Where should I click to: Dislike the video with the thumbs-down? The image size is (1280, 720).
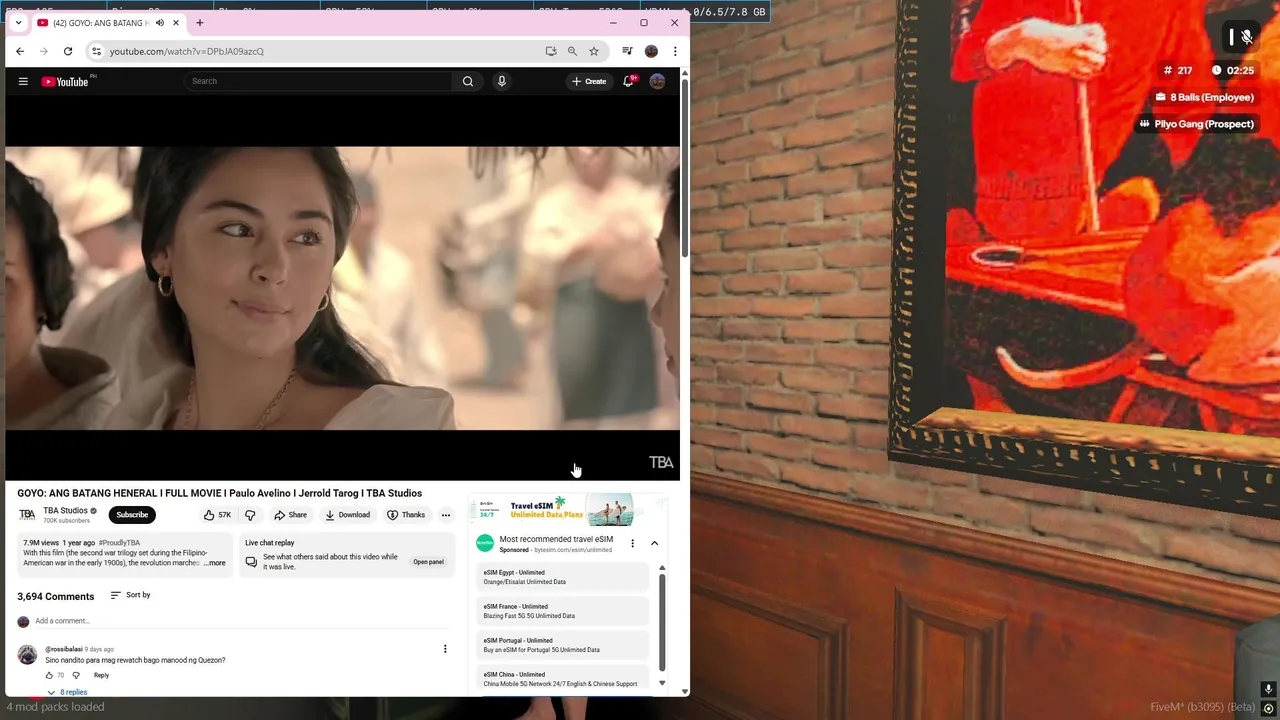(x=250, y=515)
